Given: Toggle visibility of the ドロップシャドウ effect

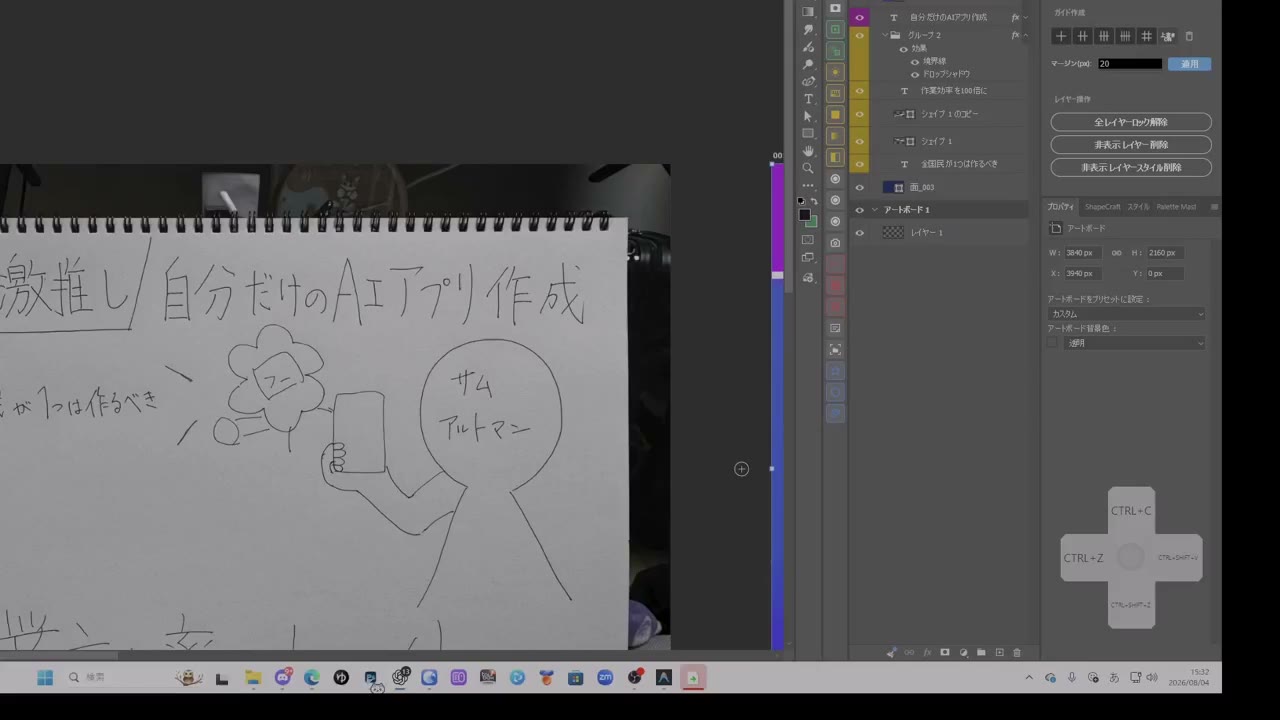Looking at the screenshot, I should (914, 74).
